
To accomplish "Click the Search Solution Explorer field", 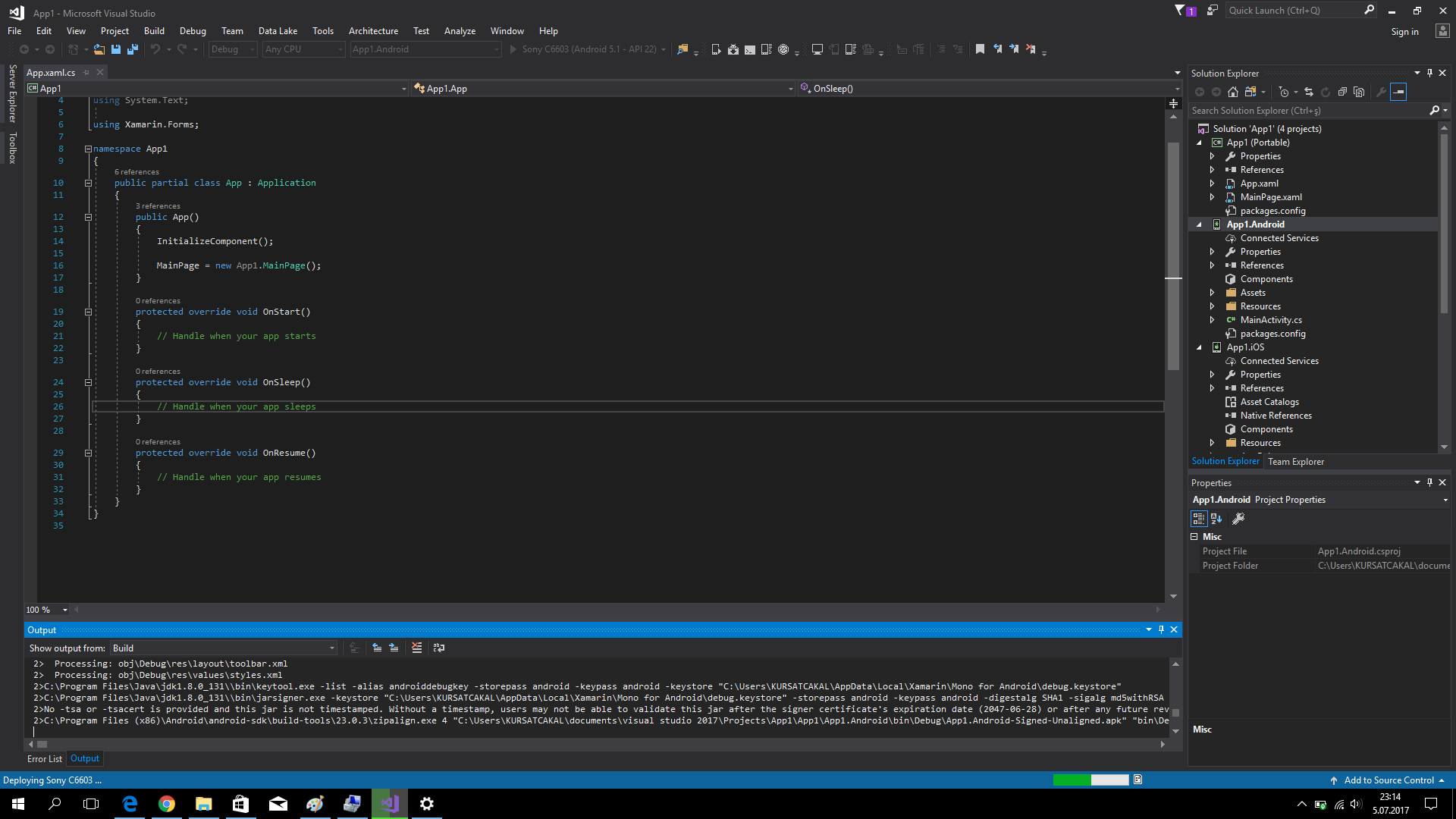I will (1308, 111).
